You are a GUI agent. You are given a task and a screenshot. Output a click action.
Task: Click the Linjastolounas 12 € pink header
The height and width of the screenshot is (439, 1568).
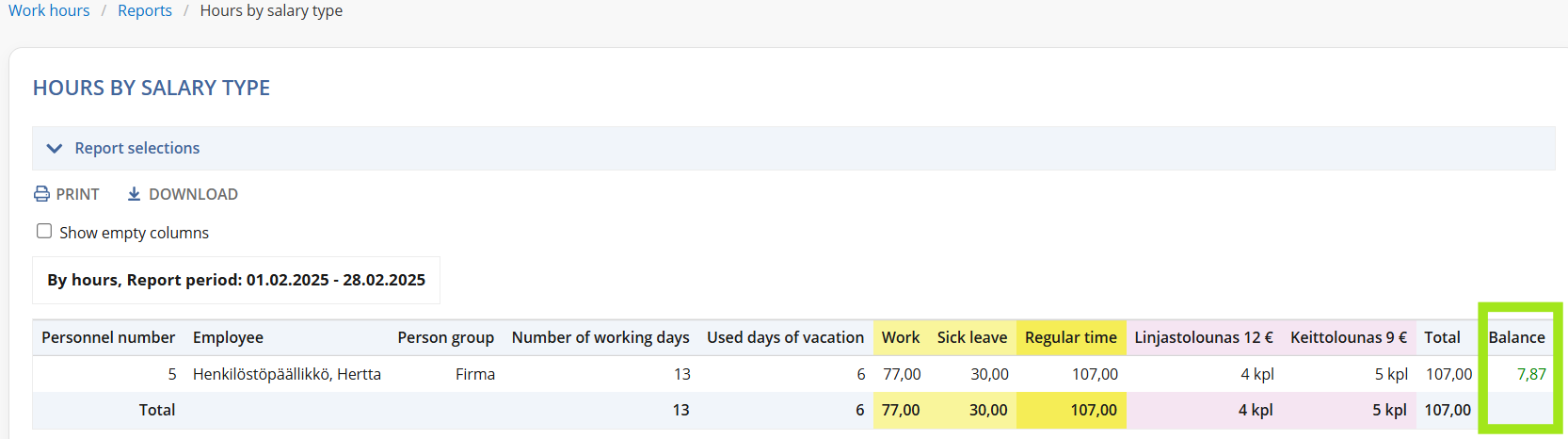pos(1203,337)
